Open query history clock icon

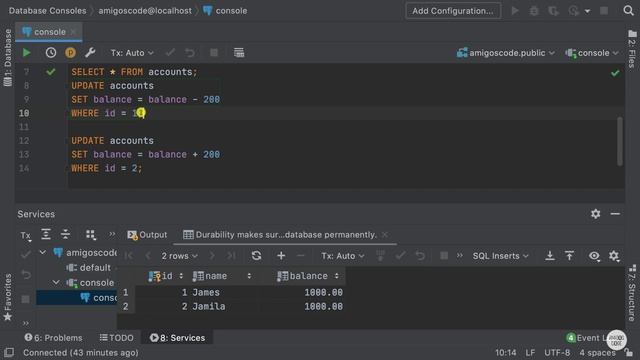(x=51, y=53)
